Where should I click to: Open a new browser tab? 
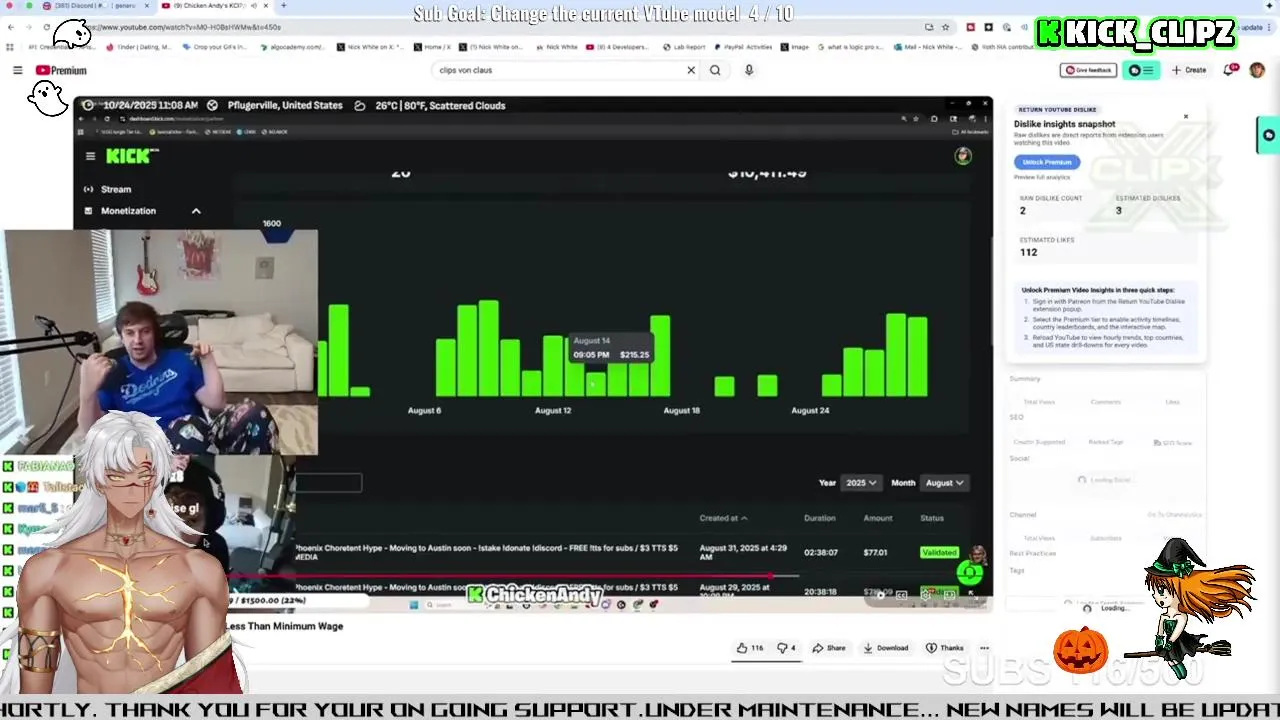283,6
